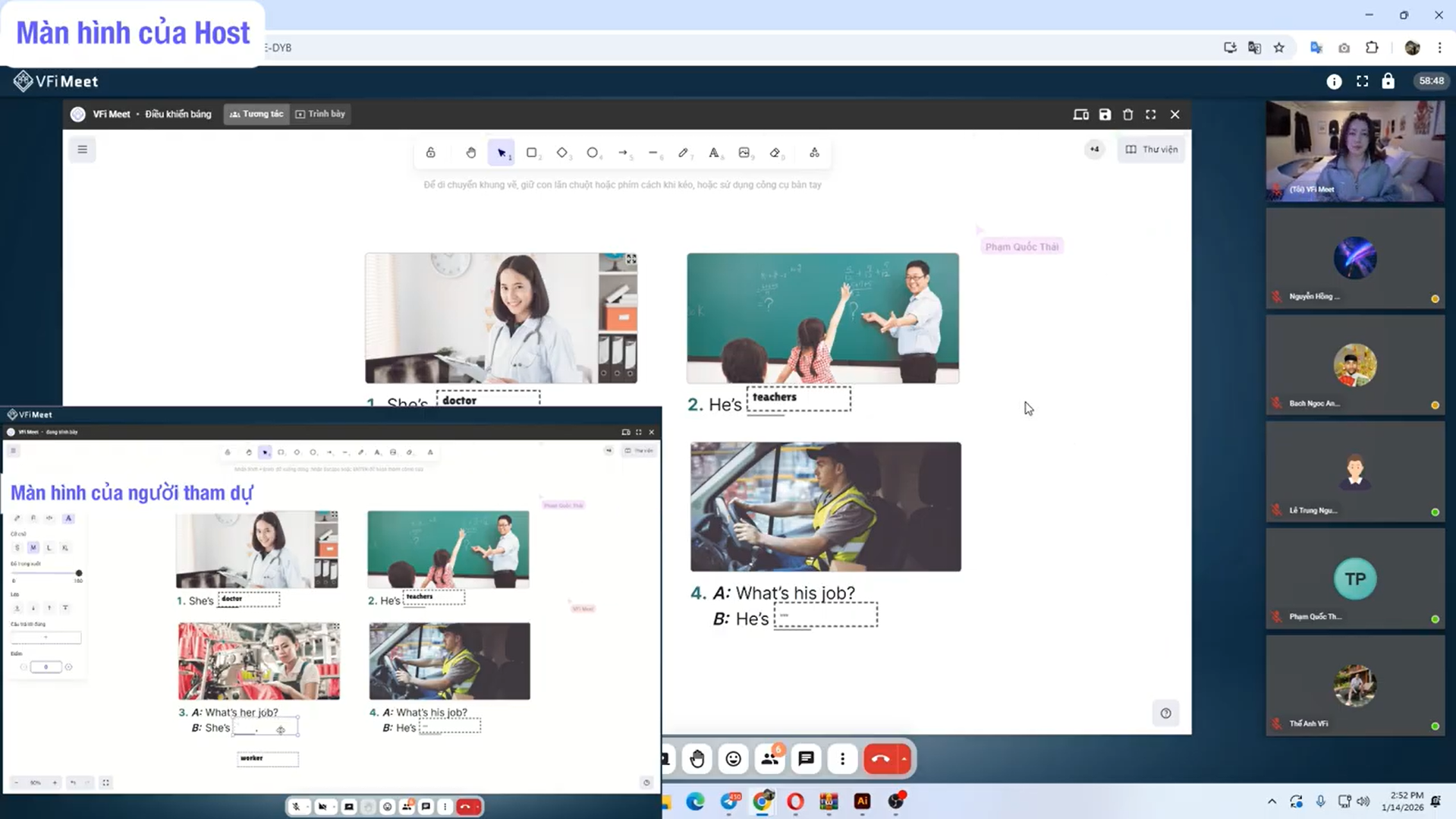The height and width of the screenshot is (819, 1456).
Task: Open the insert image tool
Action: pyautogui.click(x=745, y=152)
